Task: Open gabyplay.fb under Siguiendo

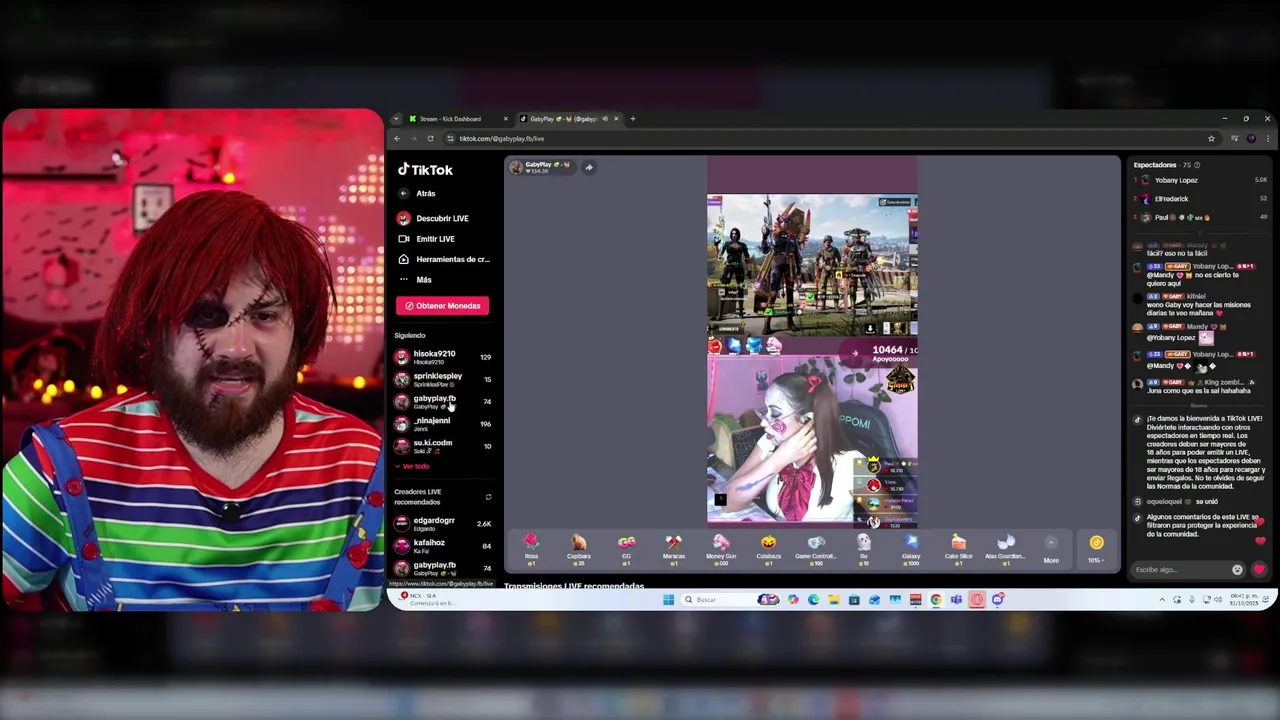Action: [x=443, y=401]
